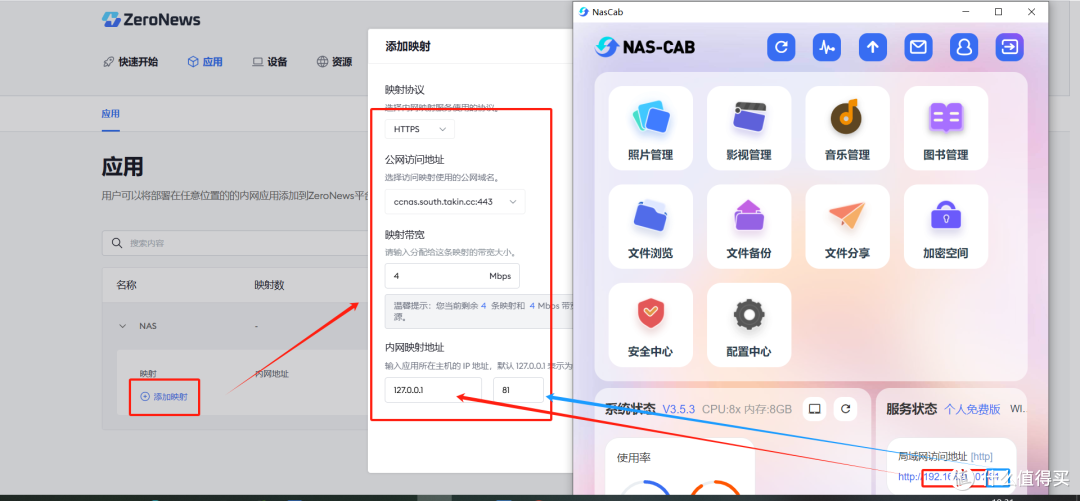The height and width of the screenshot is (501, 1080).
Task: Click the user account icon in NAS-CAB header
Action: pyautogui.click(x=964, y=47)
